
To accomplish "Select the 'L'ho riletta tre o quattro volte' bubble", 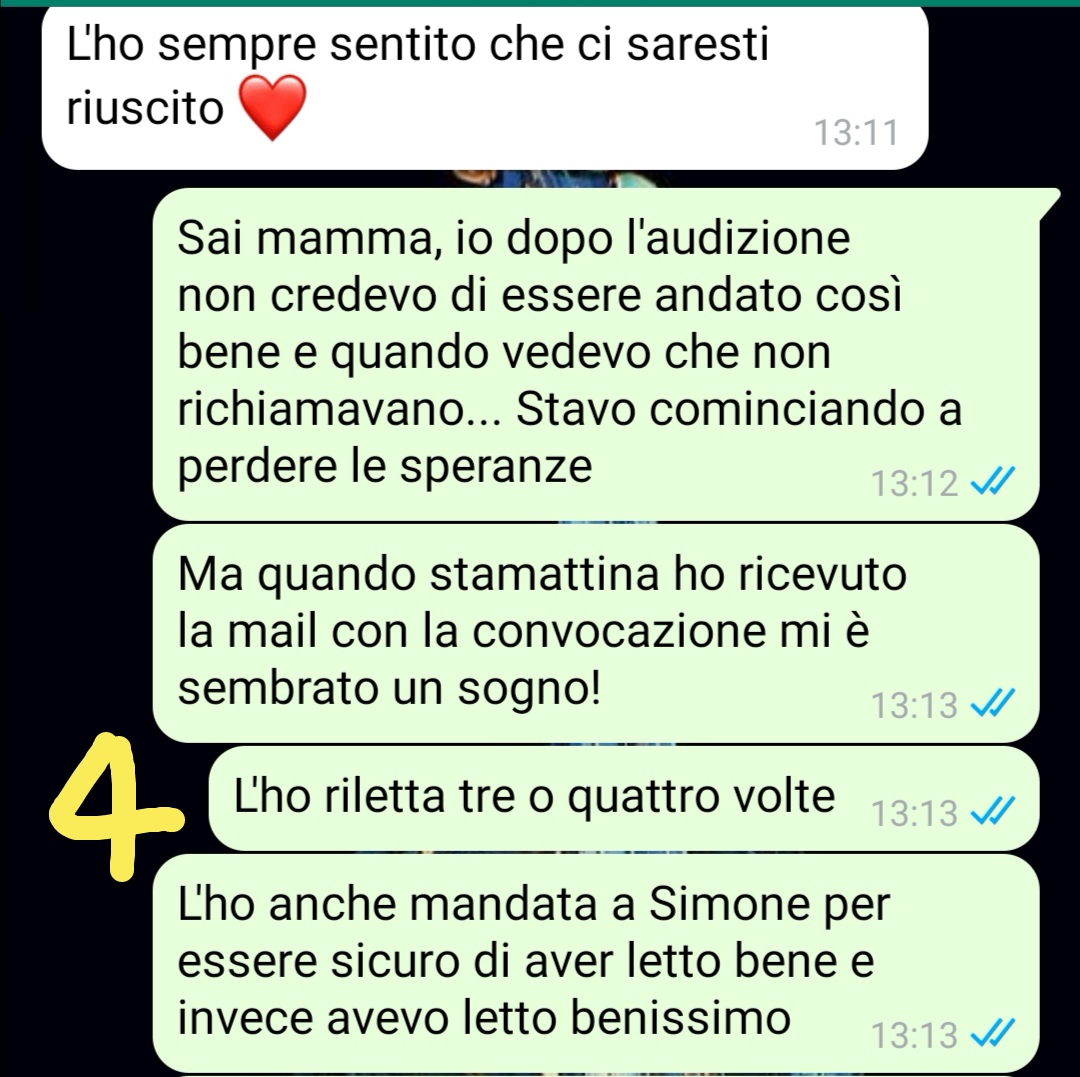I will click(624, 799).
